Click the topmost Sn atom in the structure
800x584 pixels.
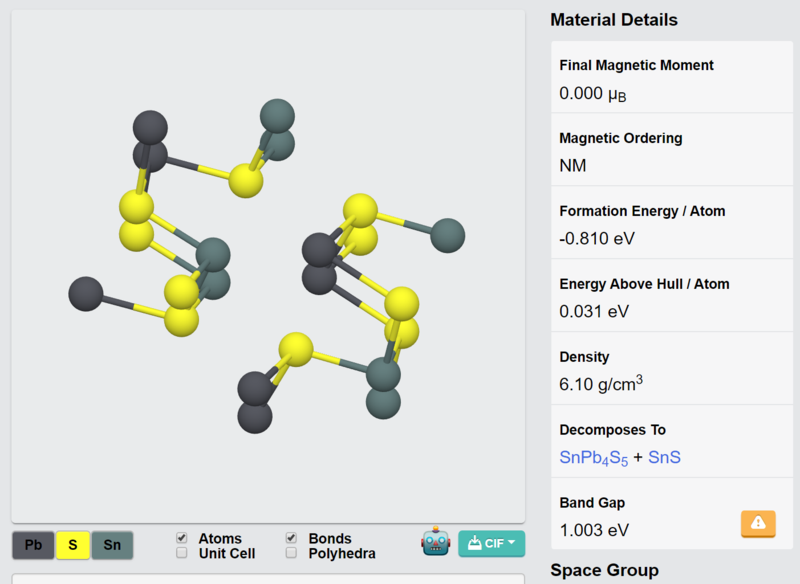[277, 116]
